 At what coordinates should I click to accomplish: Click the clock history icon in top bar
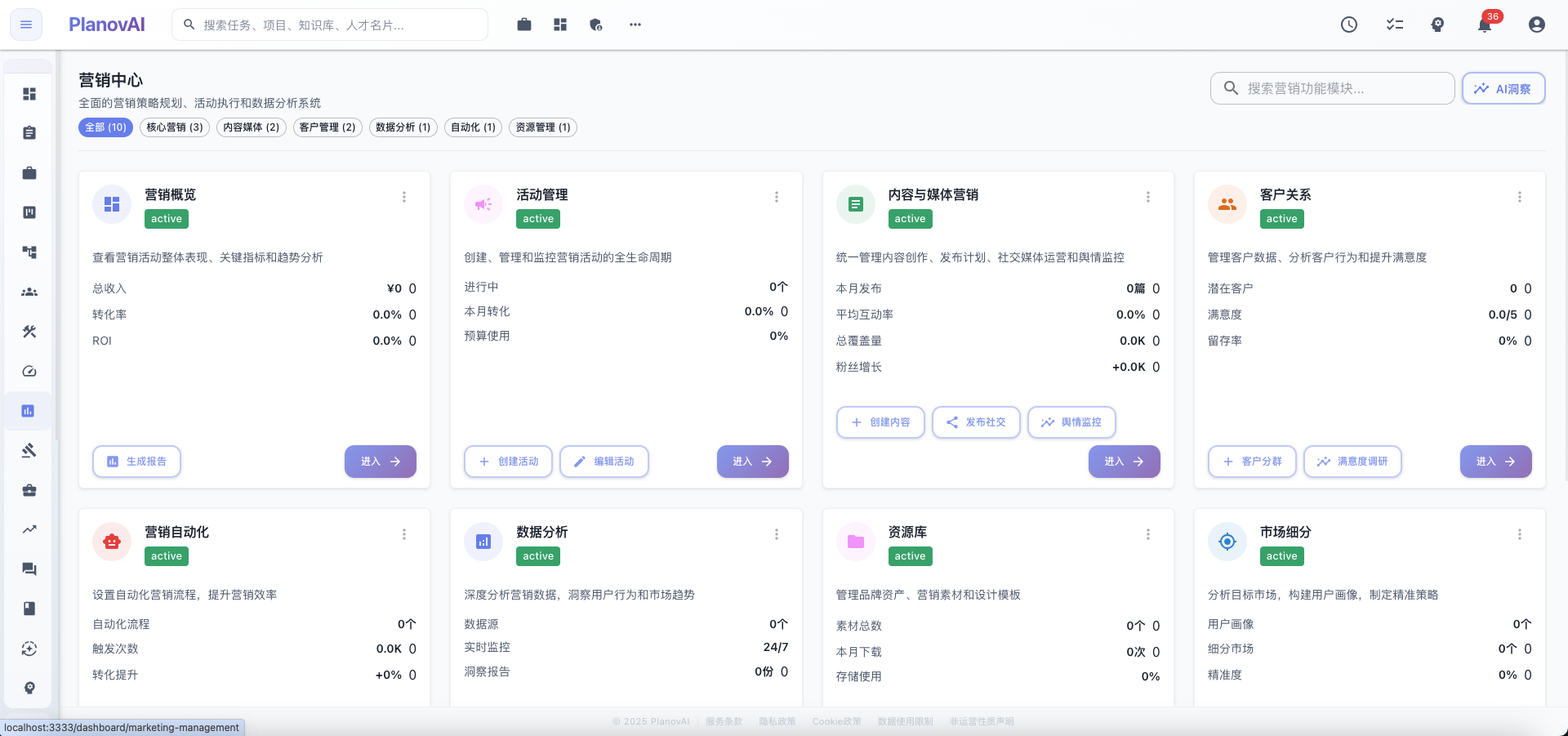click(x=1348, y=25)
